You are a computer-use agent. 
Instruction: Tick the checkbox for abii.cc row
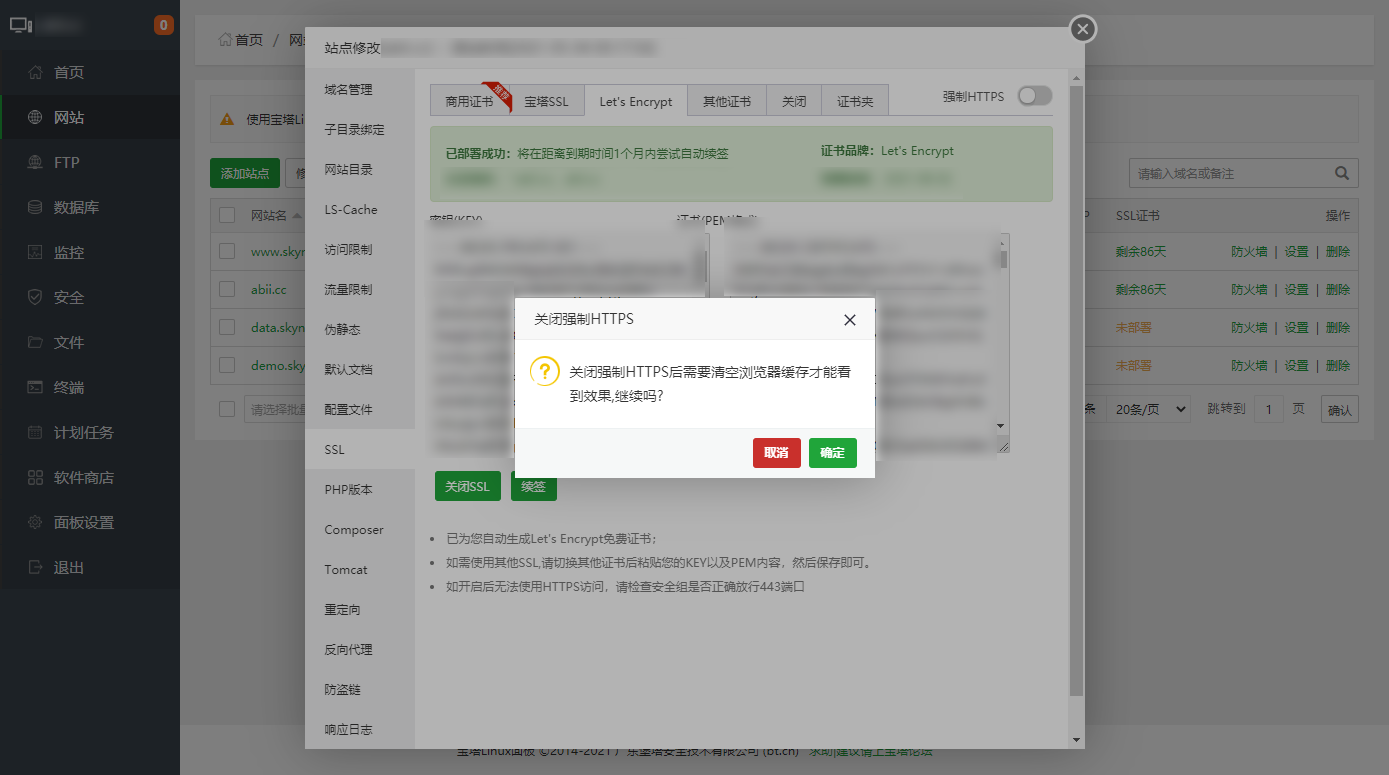227,289
